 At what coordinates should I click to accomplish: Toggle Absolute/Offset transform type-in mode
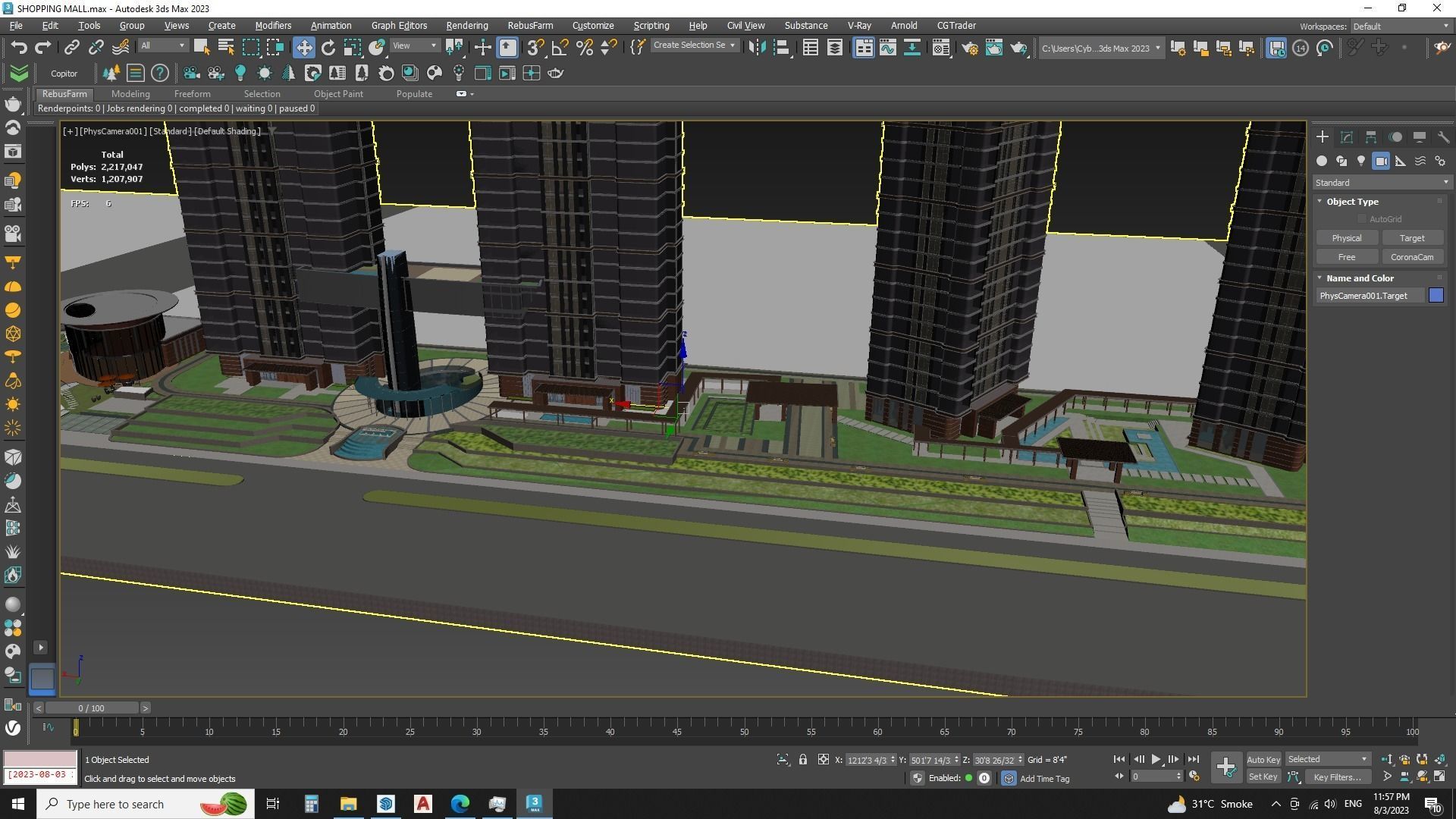(823, 759)
